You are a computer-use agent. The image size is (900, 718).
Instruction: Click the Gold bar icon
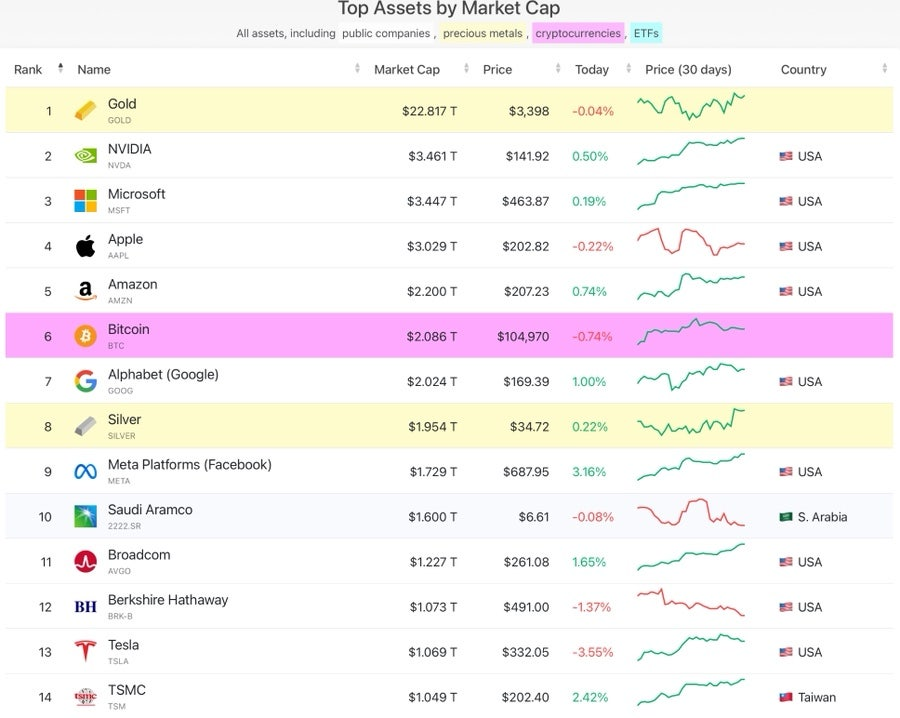pos(86,111)
